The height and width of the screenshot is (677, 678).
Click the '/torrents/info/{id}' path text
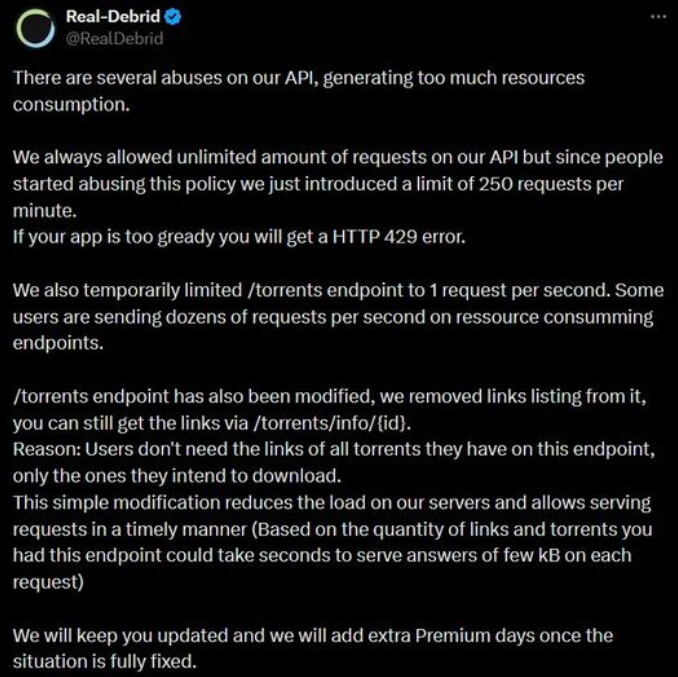(331, 423)
